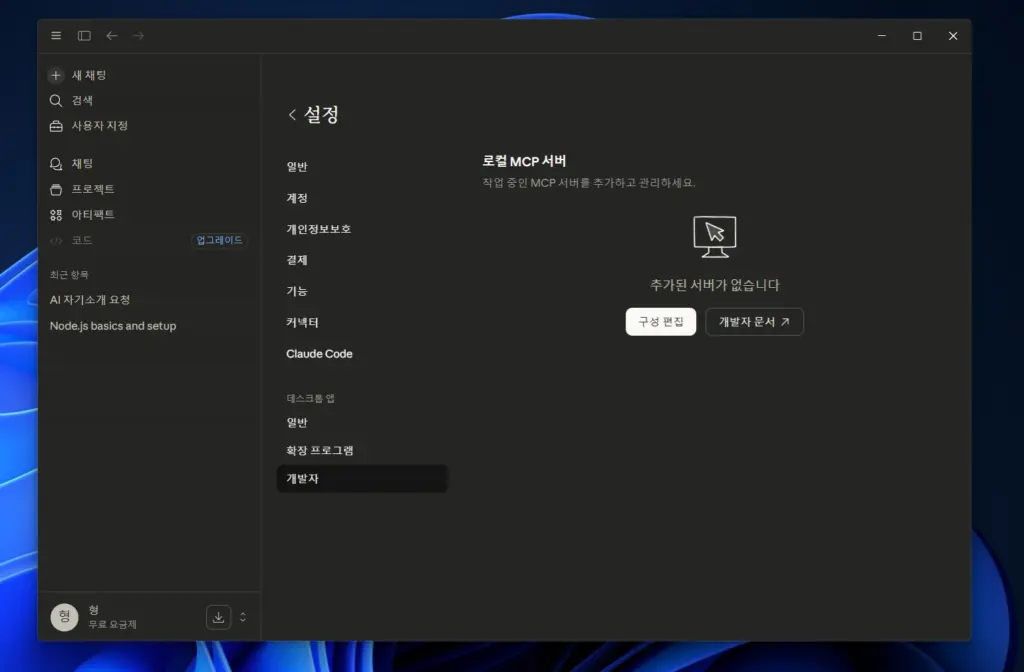This screenshot has height=672, width=1024.
Task: Select the 개발자 settings tab
Action: 362,479
